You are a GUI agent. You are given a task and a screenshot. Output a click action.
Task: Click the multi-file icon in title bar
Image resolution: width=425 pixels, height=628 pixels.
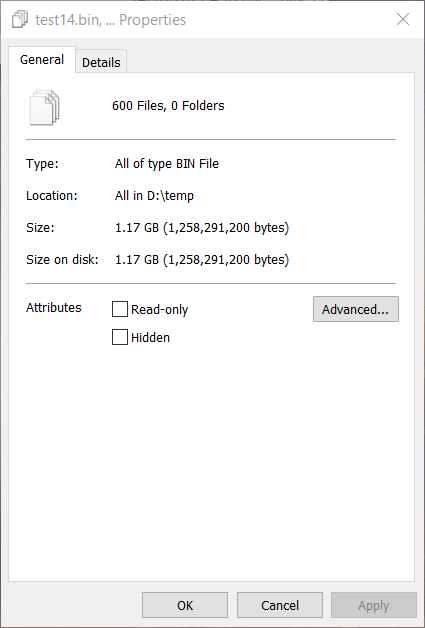[20, 20]
